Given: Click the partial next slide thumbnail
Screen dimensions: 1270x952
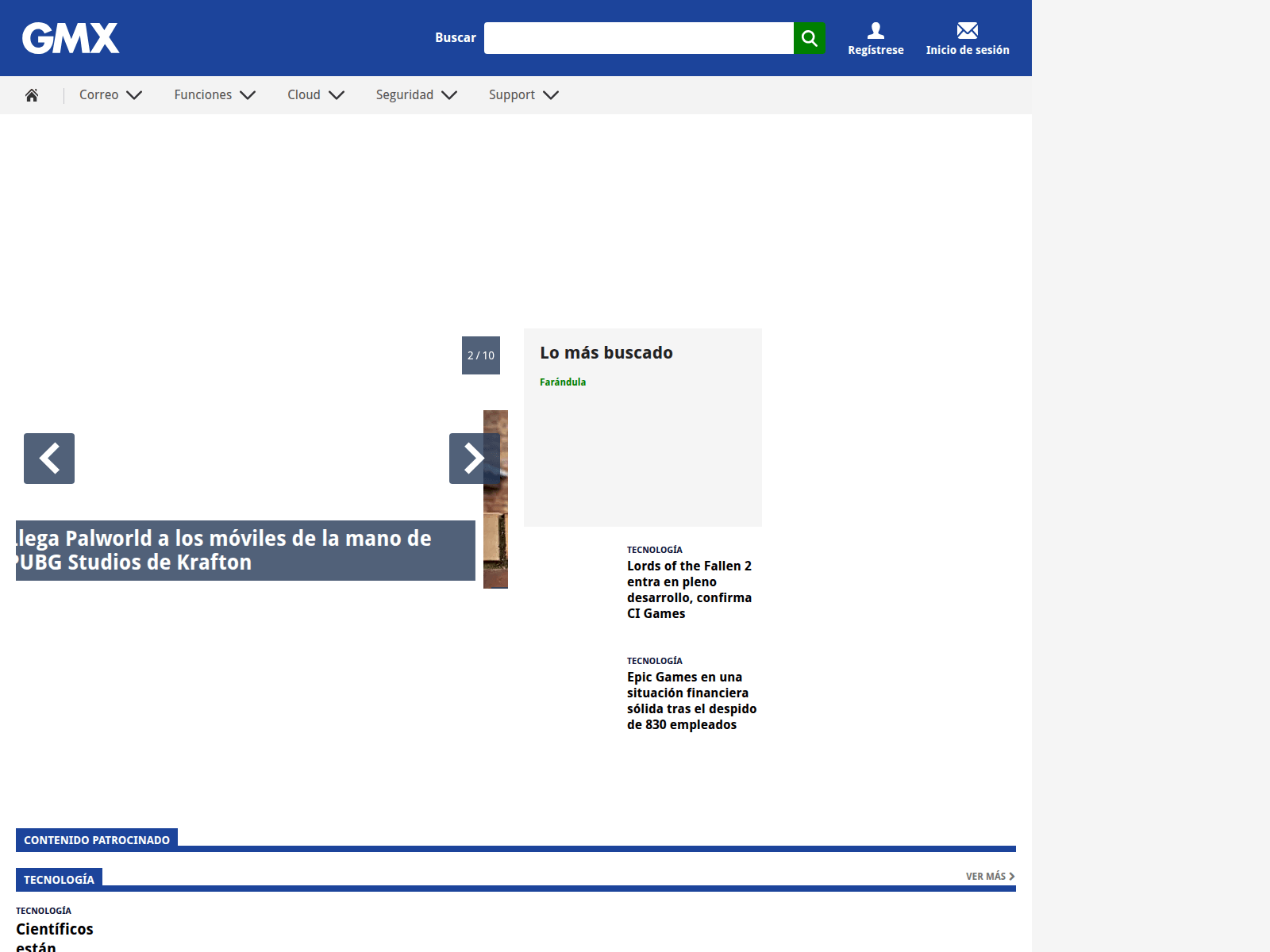Looking at the screenshot, I should coord(496,539).
